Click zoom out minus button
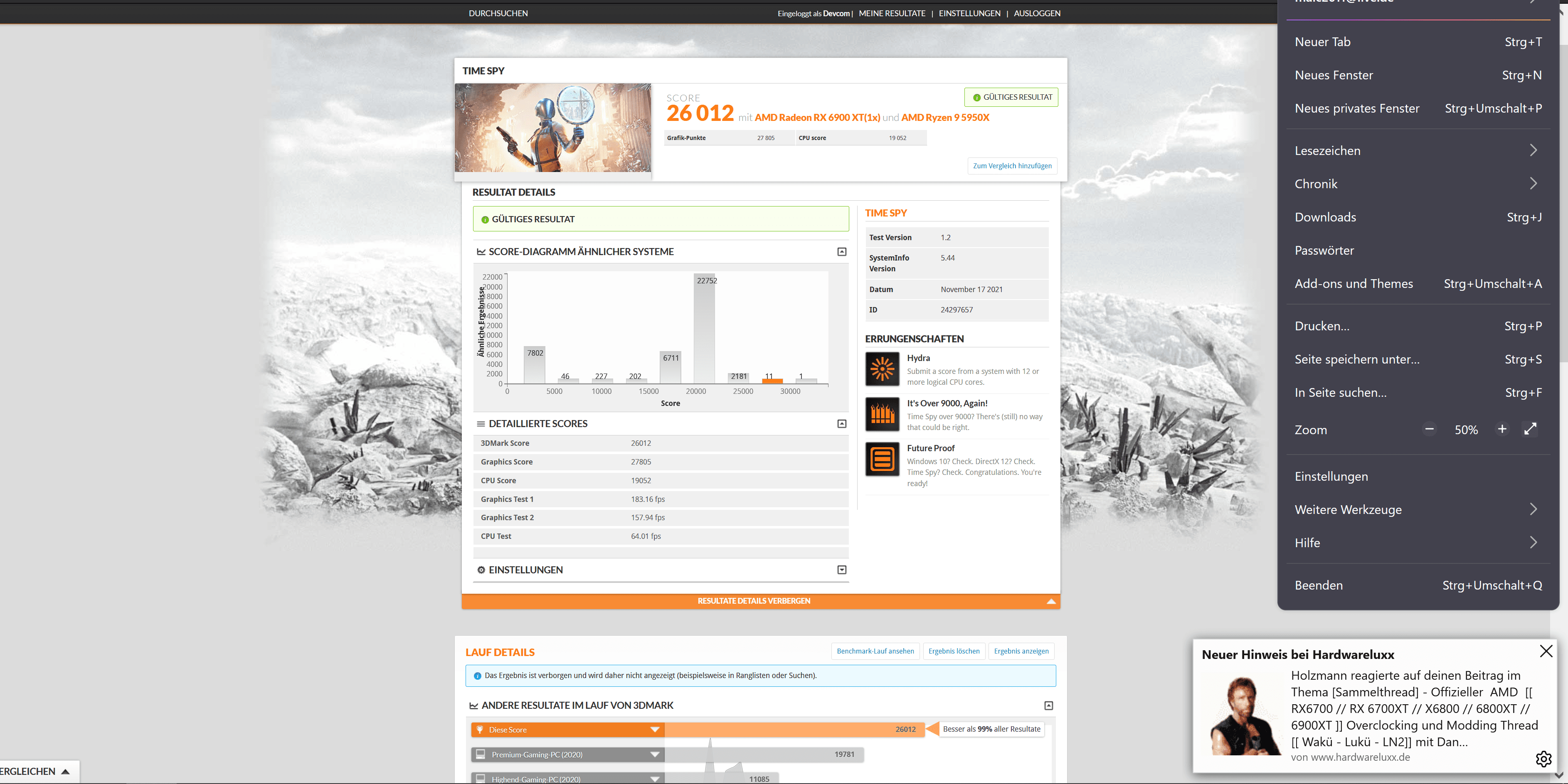The height and width of the screenshot is (784, 1568). (1429, 430)
